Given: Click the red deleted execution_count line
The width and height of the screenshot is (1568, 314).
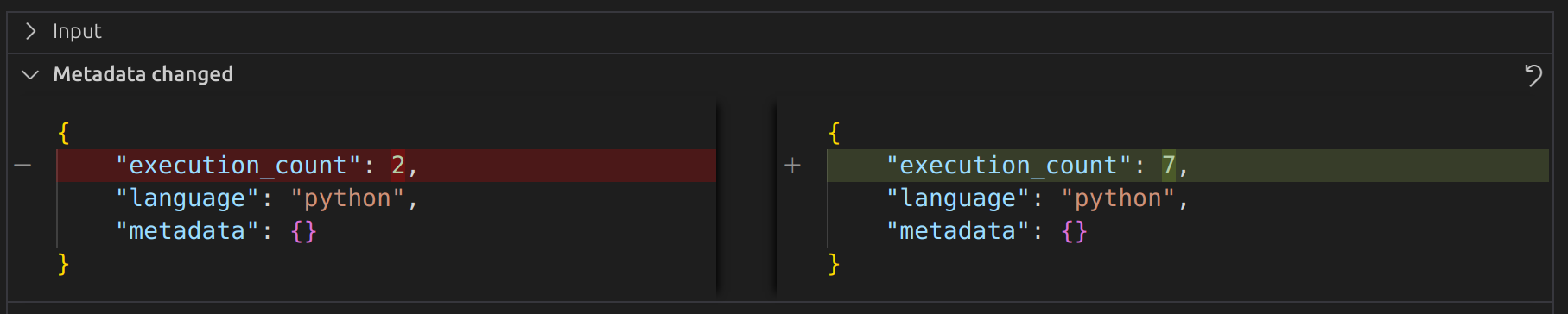Looking at the screenshot, I should tap(386, 166).
